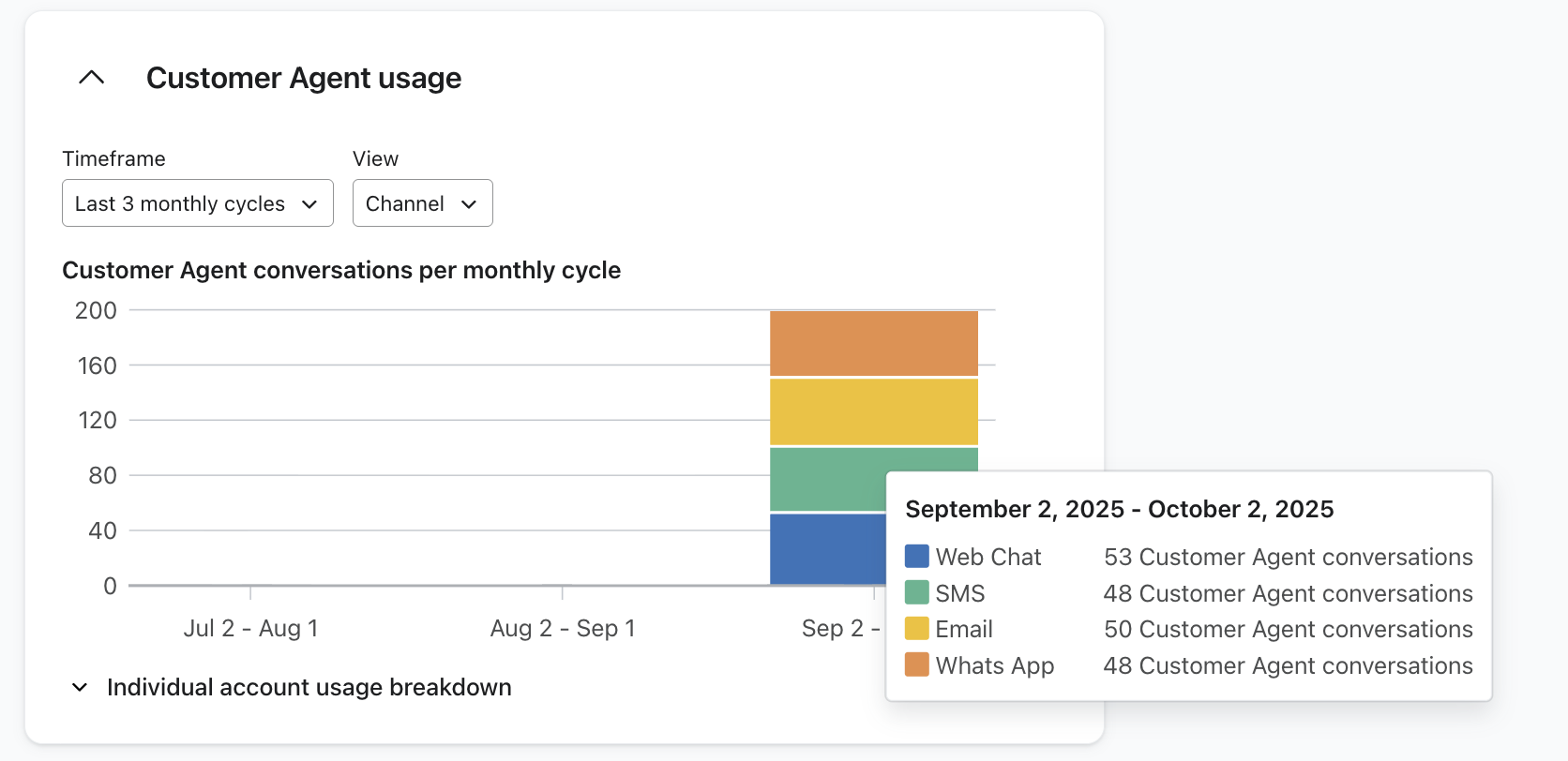Click the tooltip date range header
The height and width of the screenshot is (761, 1568).
click(x=1119, y=509)
